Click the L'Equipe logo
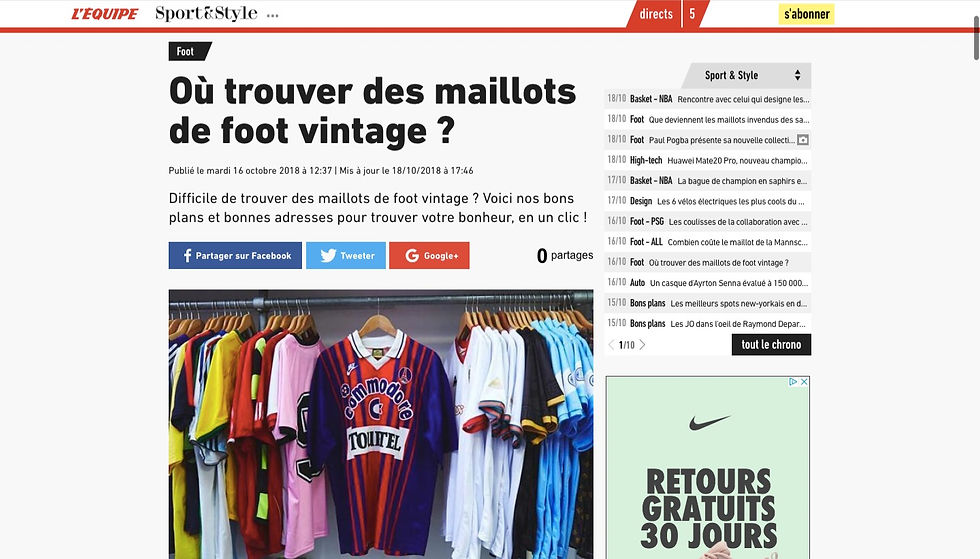 tap(104, 14)
